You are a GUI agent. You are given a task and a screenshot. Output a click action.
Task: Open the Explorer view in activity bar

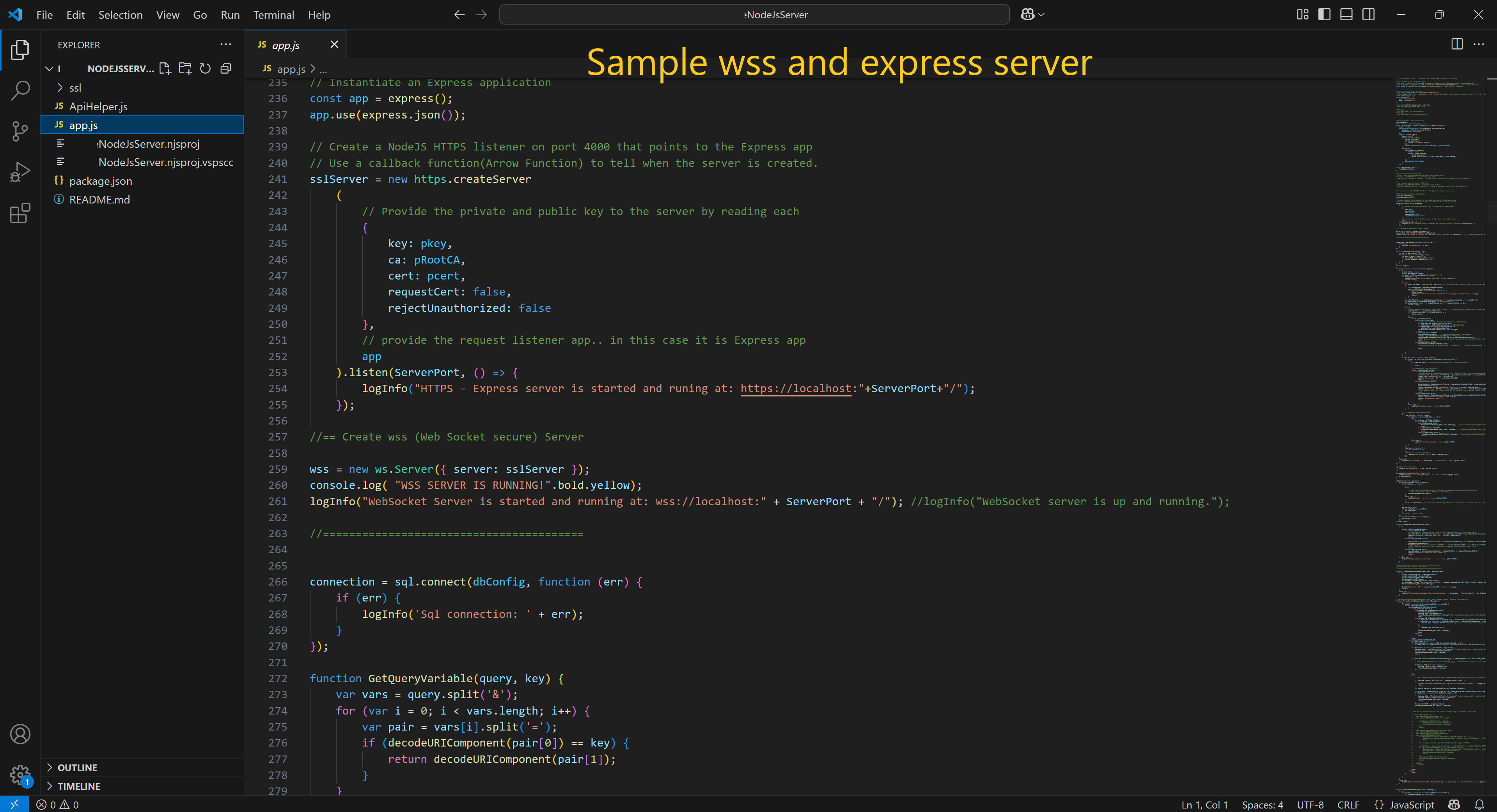pyautogui.click(x=20, y=50)
